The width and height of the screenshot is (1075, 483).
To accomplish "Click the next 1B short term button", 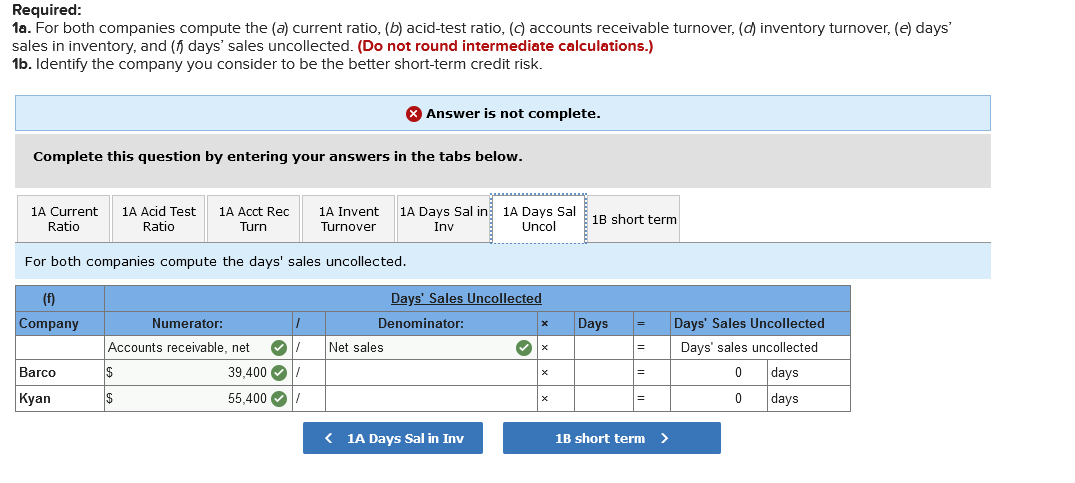I will 612,438.
